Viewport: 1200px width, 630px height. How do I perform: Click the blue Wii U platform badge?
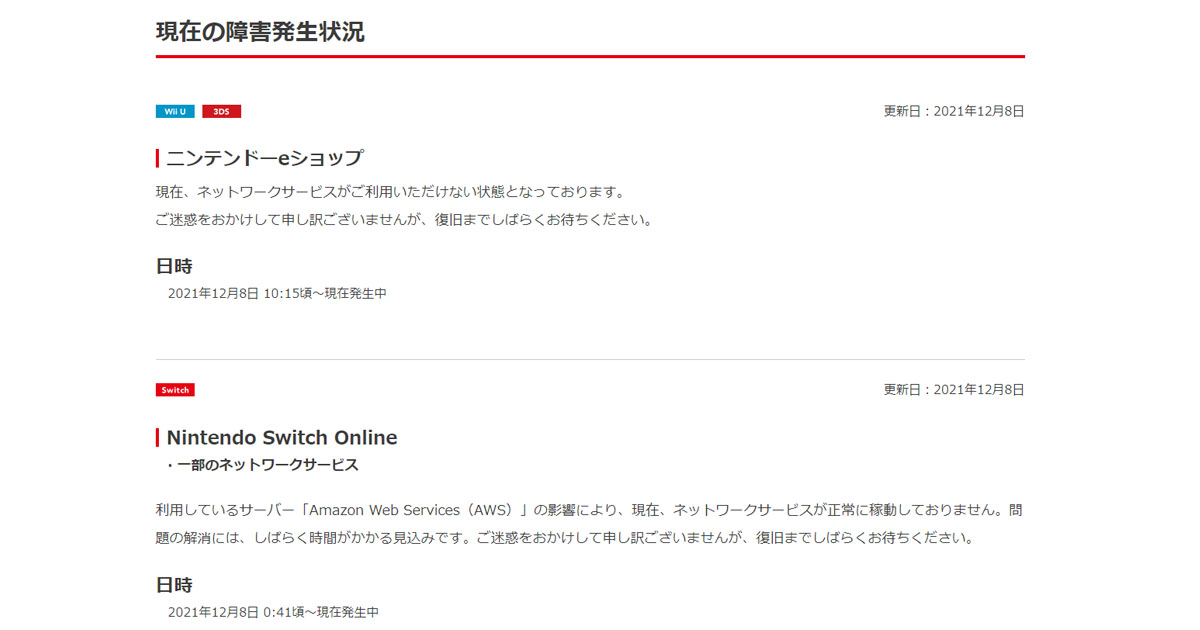[175, 112]
